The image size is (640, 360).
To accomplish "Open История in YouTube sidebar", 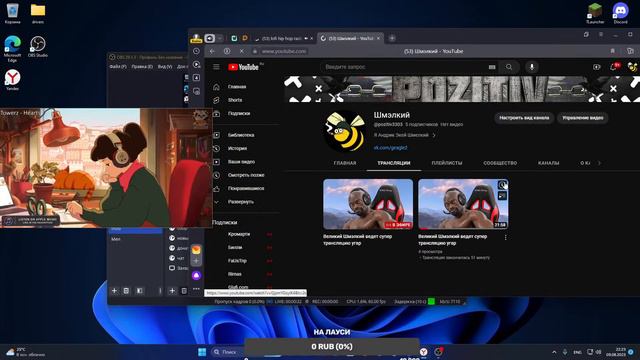I will tap(237, 149).
